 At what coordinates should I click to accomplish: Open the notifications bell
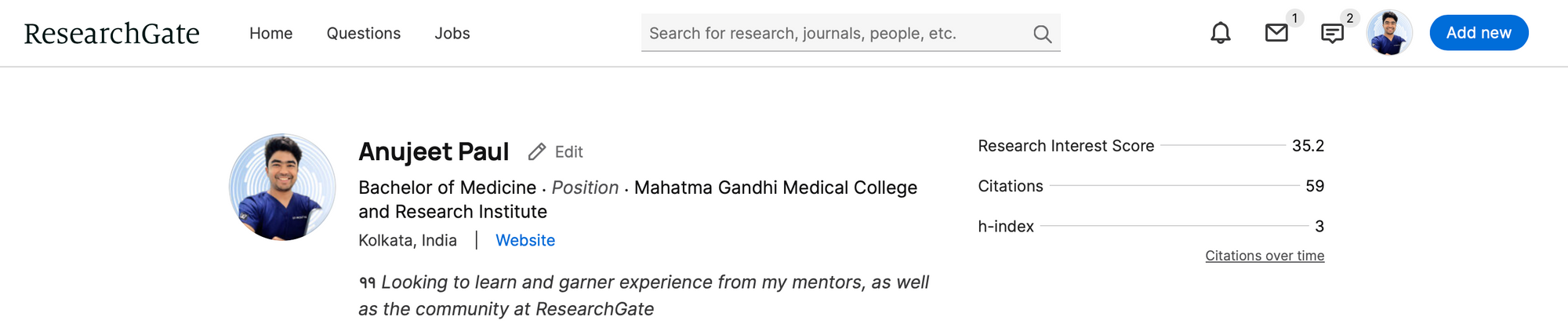click(1220, 33)
